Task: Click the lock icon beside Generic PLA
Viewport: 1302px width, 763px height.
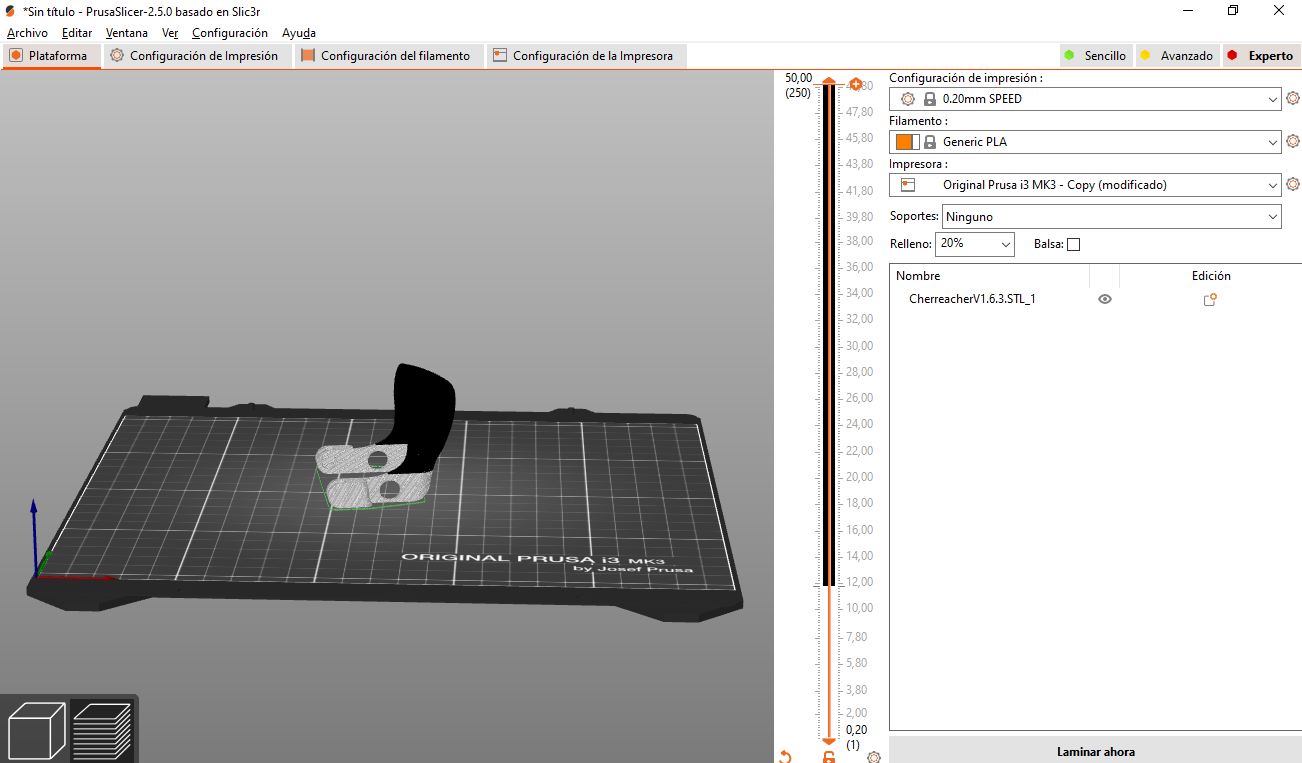Action: [x=930, y=142]
